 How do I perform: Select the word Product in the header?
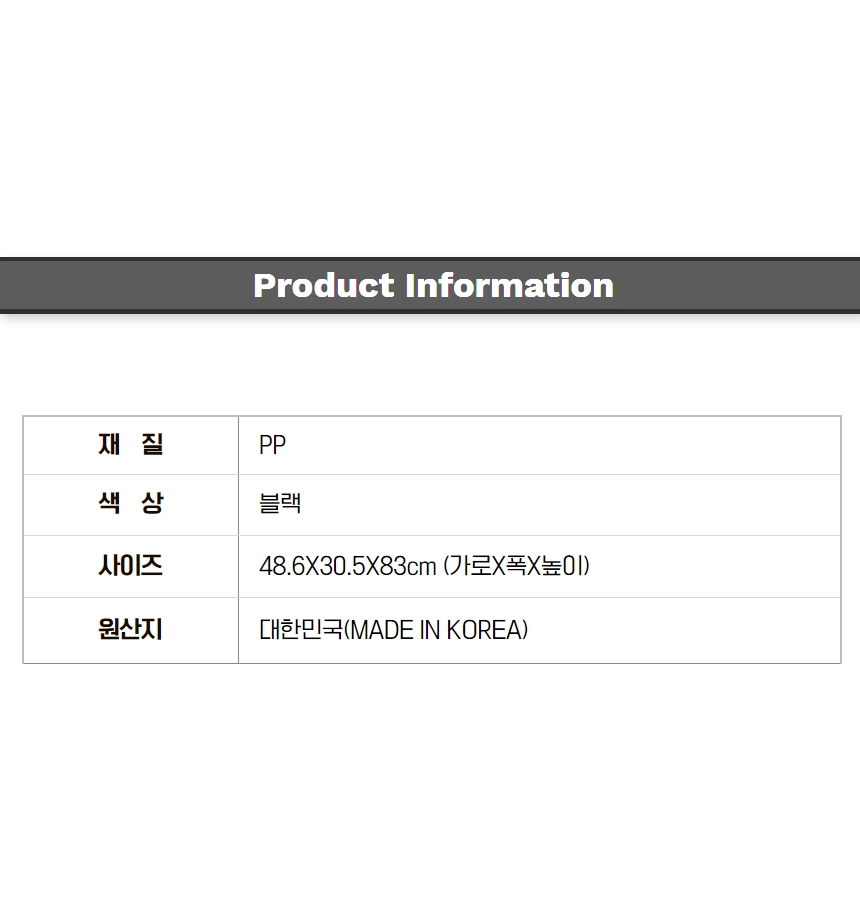click(x=324, y=286)
